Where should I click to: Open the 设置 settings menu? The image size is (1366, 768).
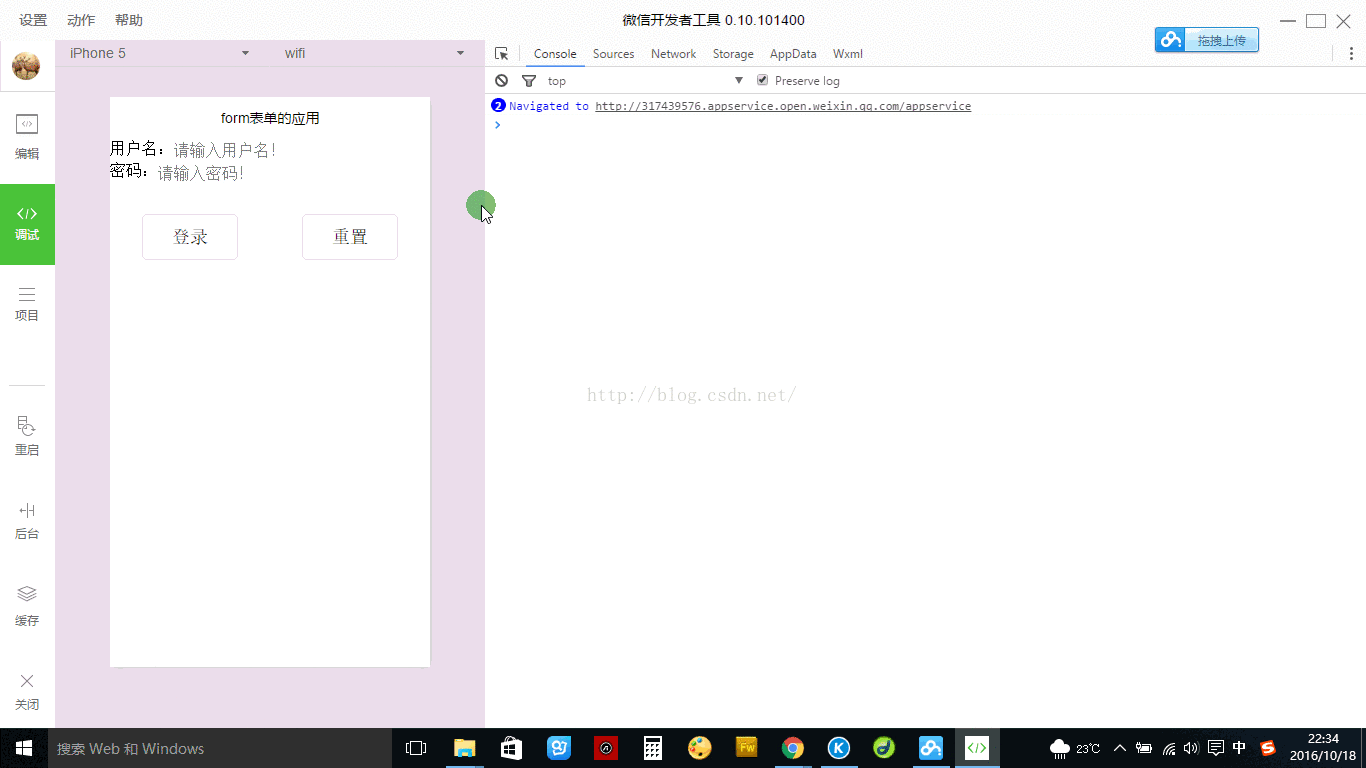[32, 19]
